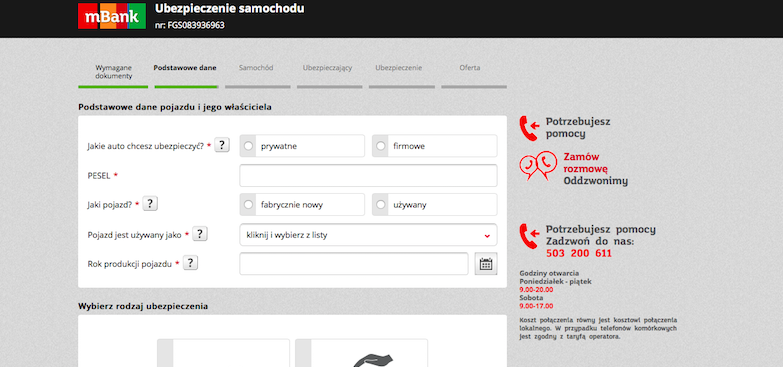The width and height of the screenshot is (783, 367).
Task: Focus the PESEL input field
Action: pyautogui.click(x=369, y=176)
